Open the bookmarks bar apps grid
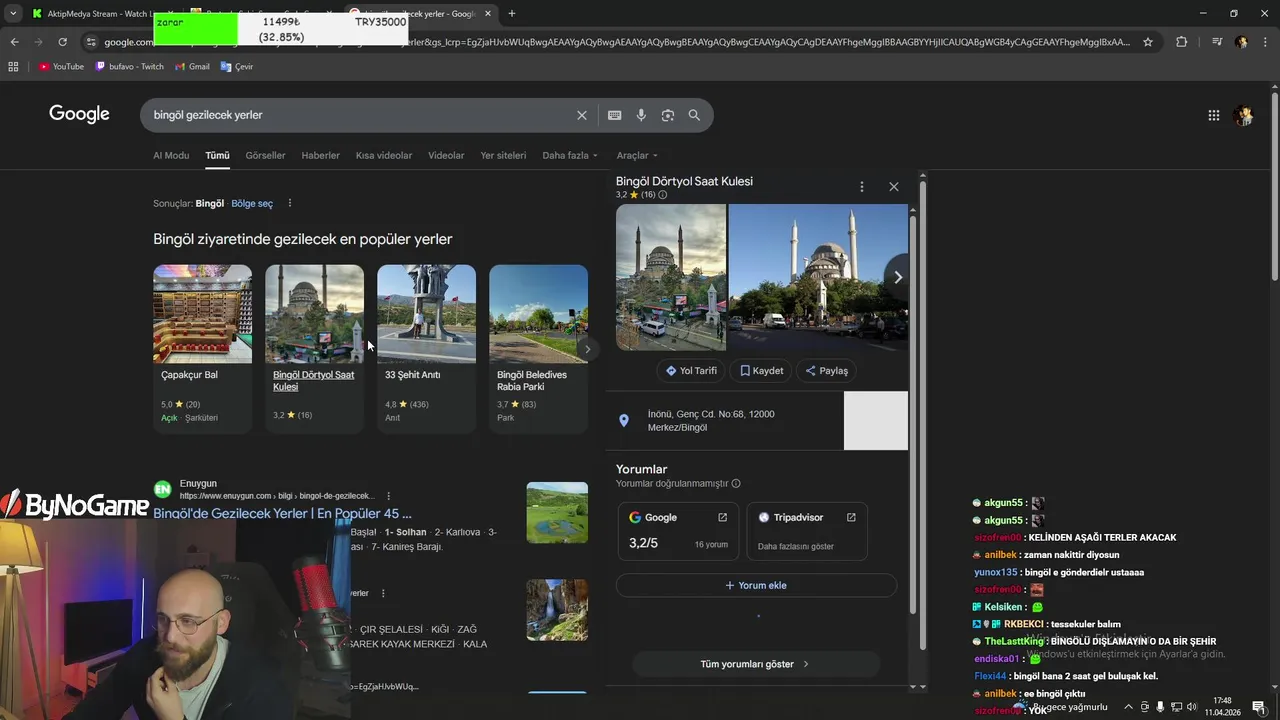 (x=13, y=66)
